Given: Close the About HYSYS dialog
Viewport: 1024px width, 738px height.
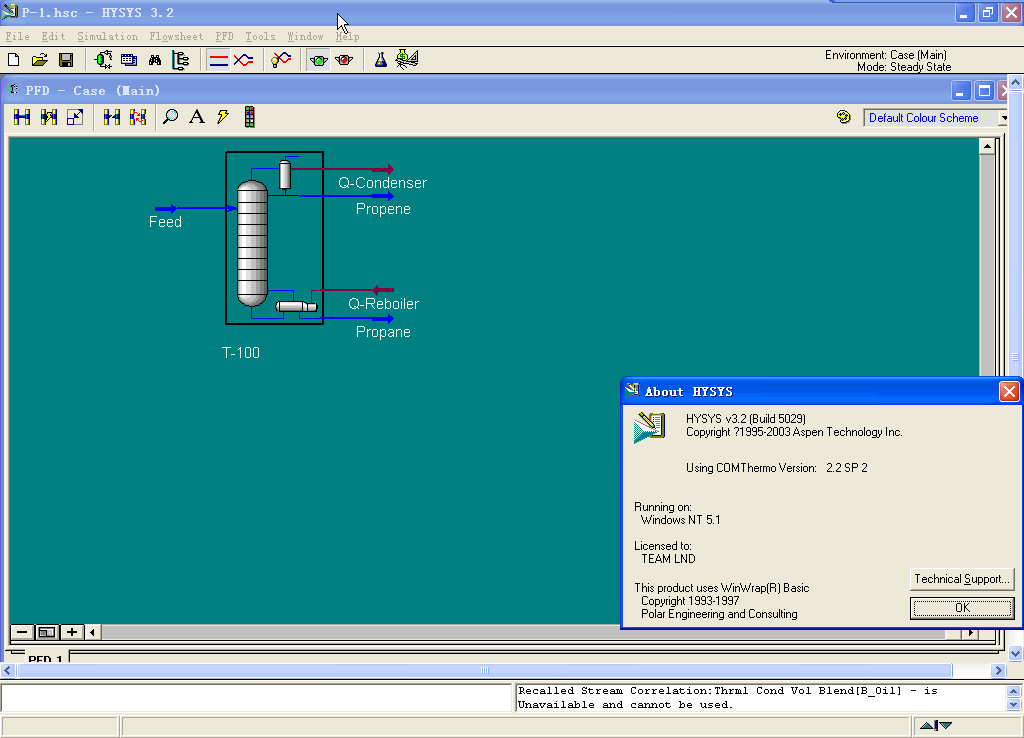Looking at the screenshot, I should click(1009, 391).
